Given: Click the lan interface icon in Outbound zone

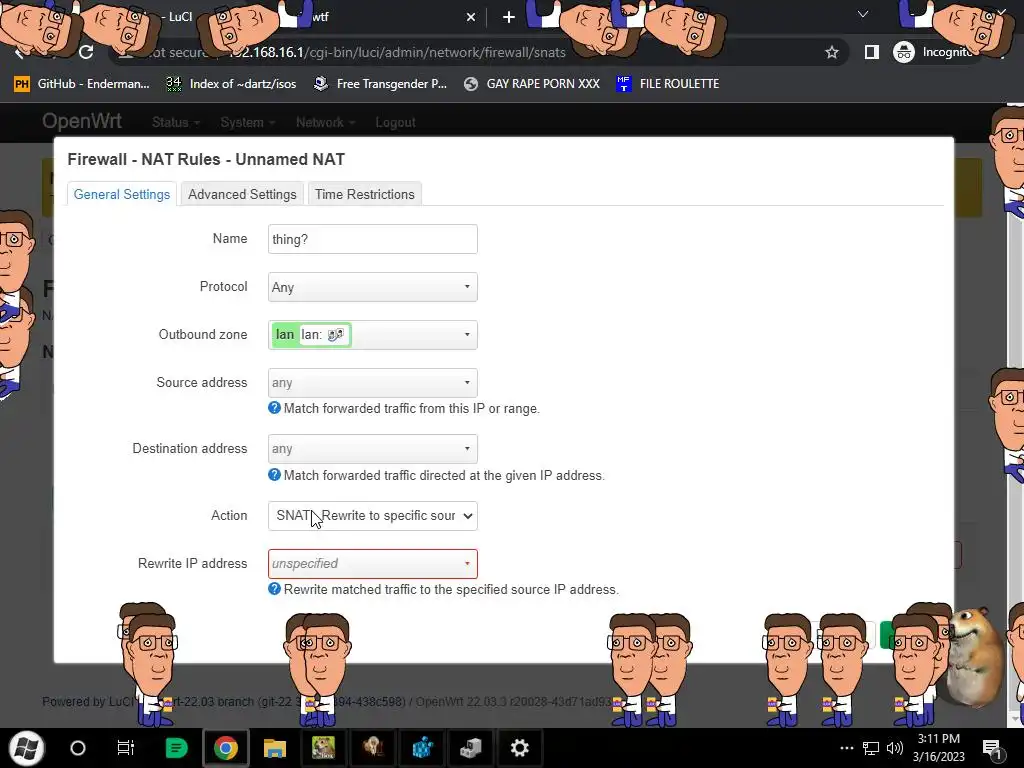Looking at the screenshot, I should (x=335, y=335).
